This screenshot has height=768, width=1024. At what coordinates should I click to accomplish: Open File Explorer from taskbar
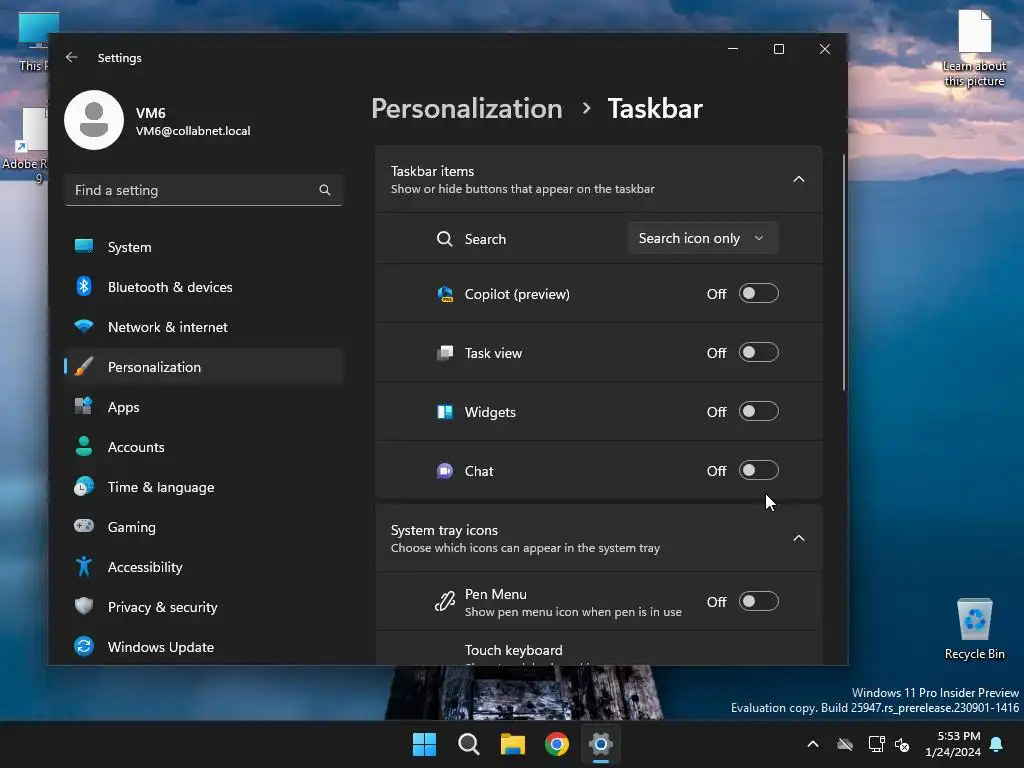point(513,744)
